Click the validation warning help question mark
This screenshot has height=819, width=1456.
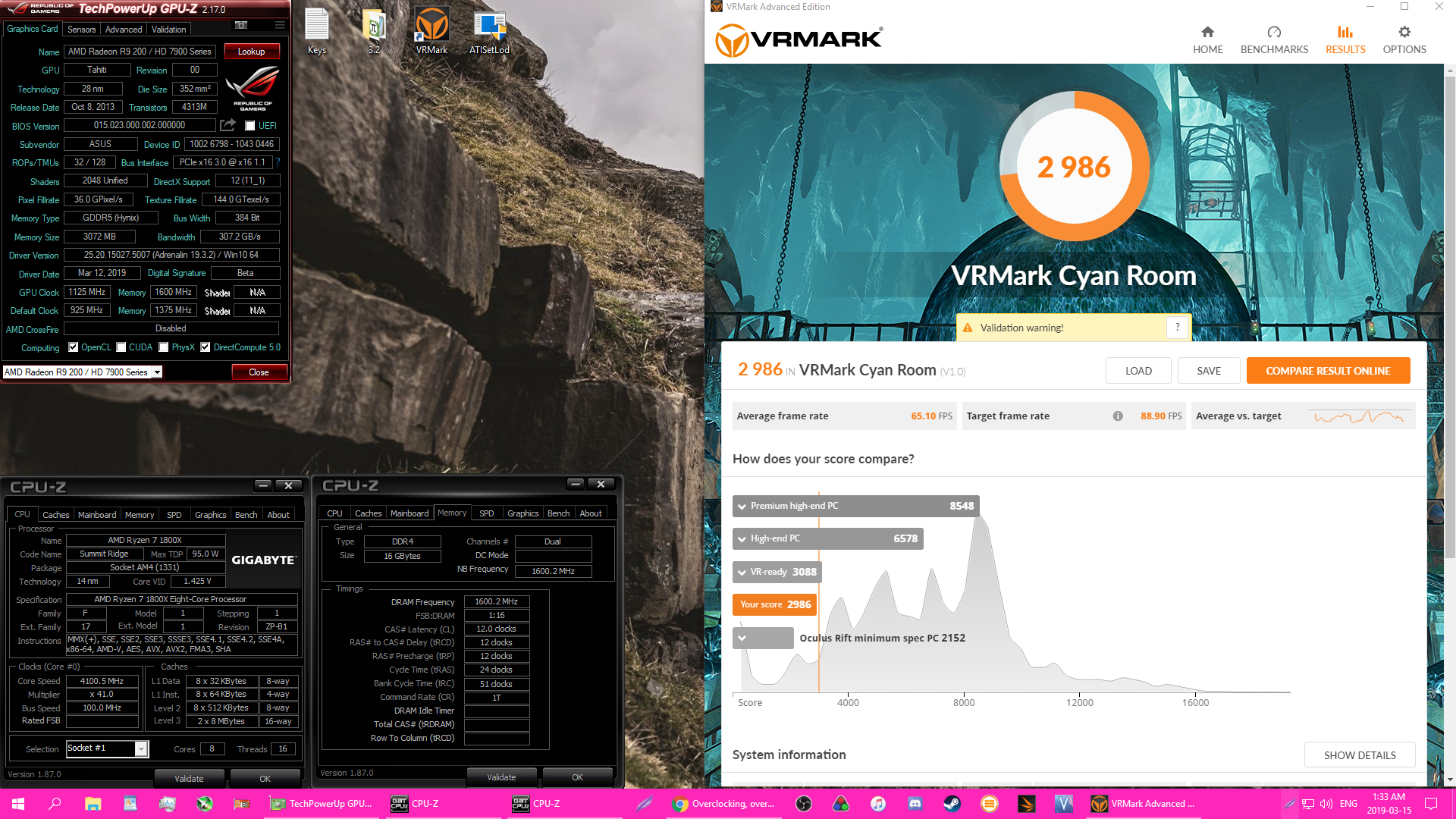[1177, 328]
